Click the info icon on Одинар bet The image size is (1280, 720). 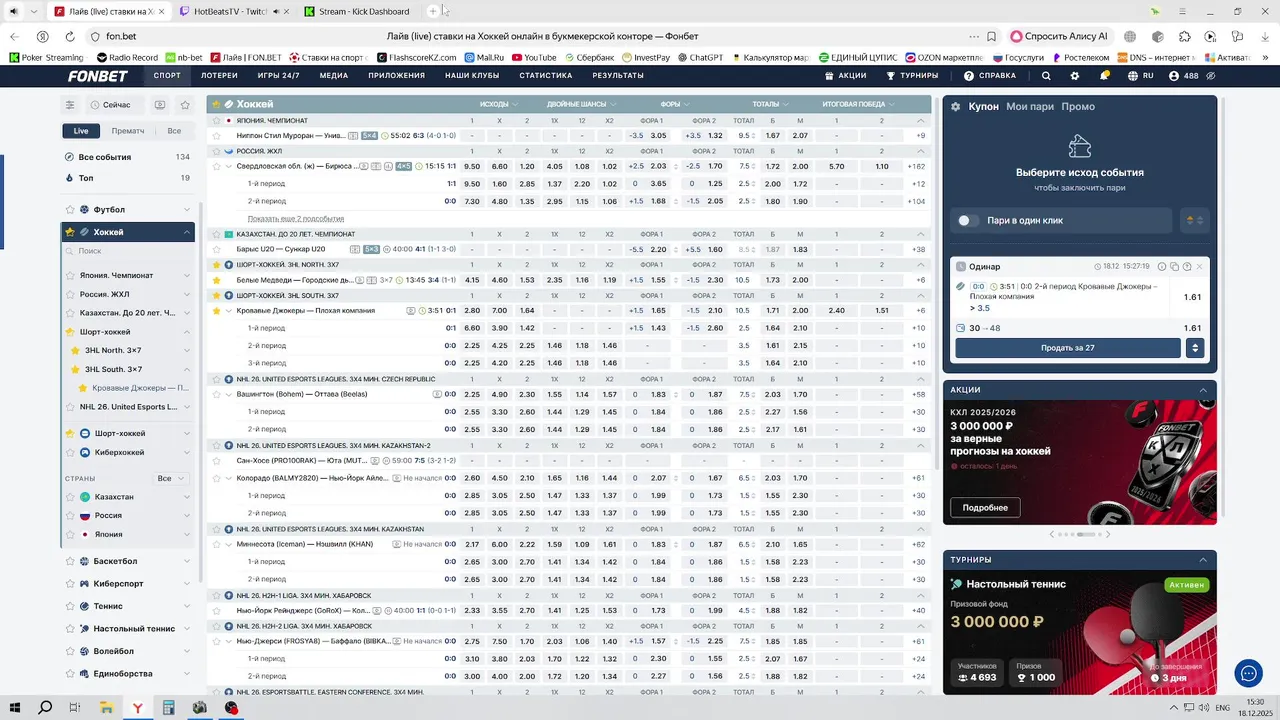(x=1161, y=267)
